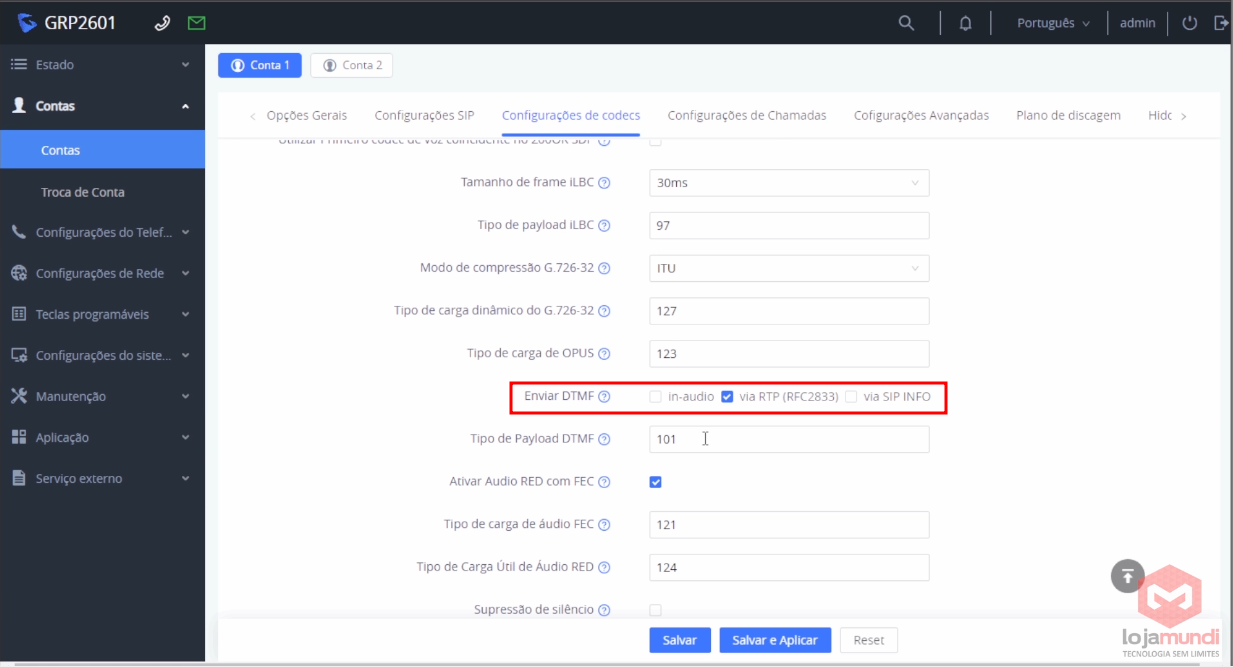Open the admin user menu
Viewport: 1233px width, 667px height.
[1138, 23]
